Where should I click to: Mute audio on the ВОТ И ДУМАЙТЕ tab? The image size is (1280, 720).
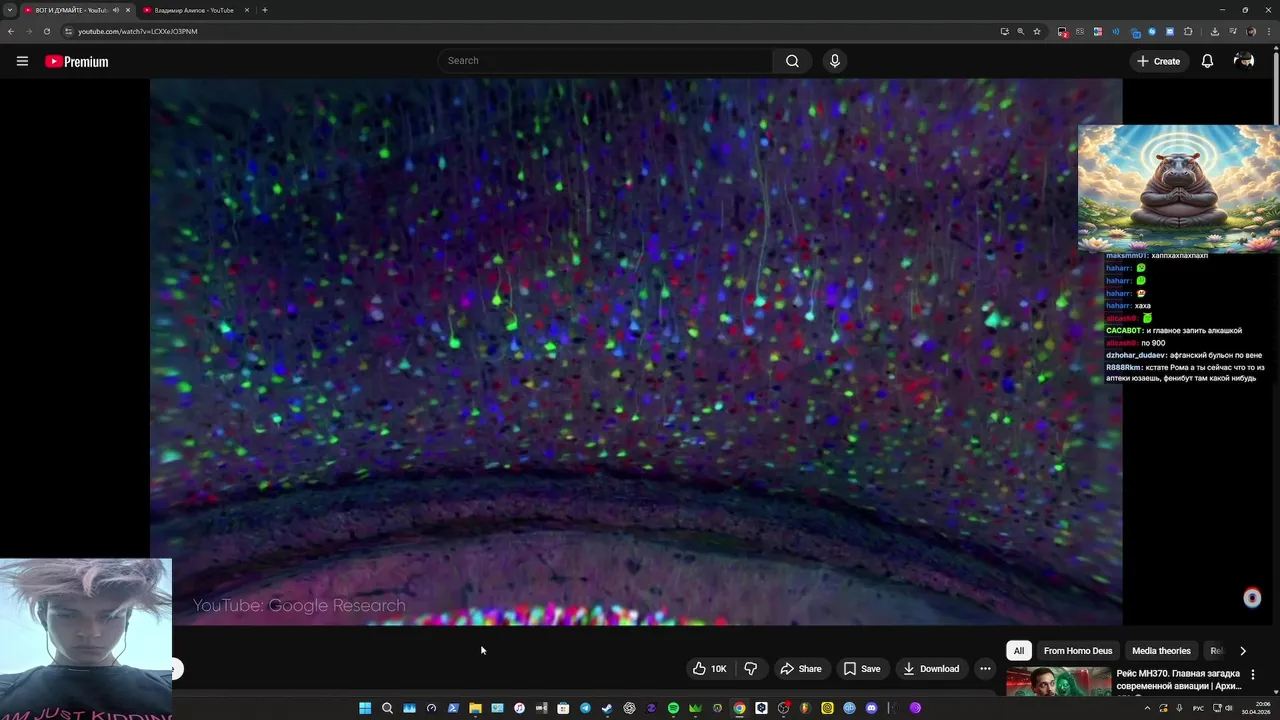(115, 10)
